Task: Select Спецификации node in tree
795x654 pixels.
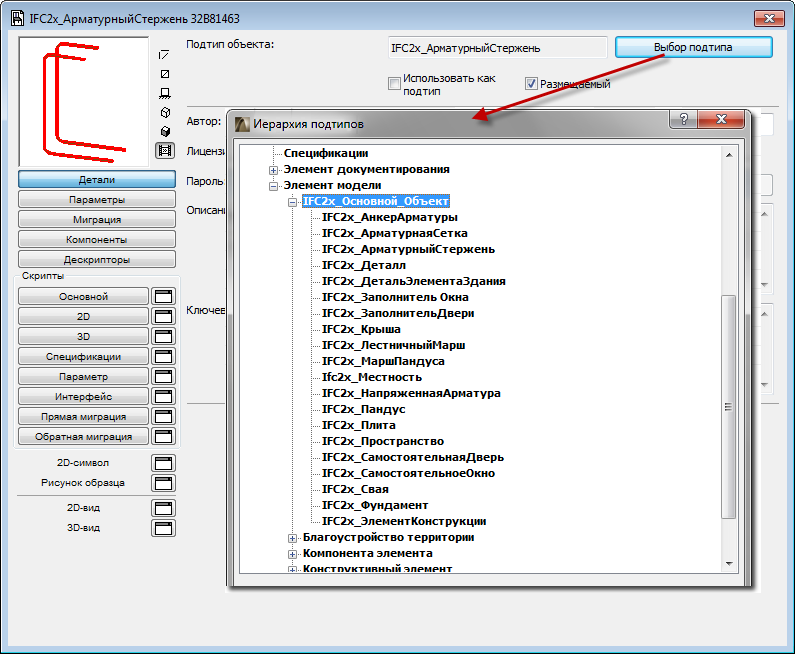Action: pyautogui.click(x=326, y=153)
